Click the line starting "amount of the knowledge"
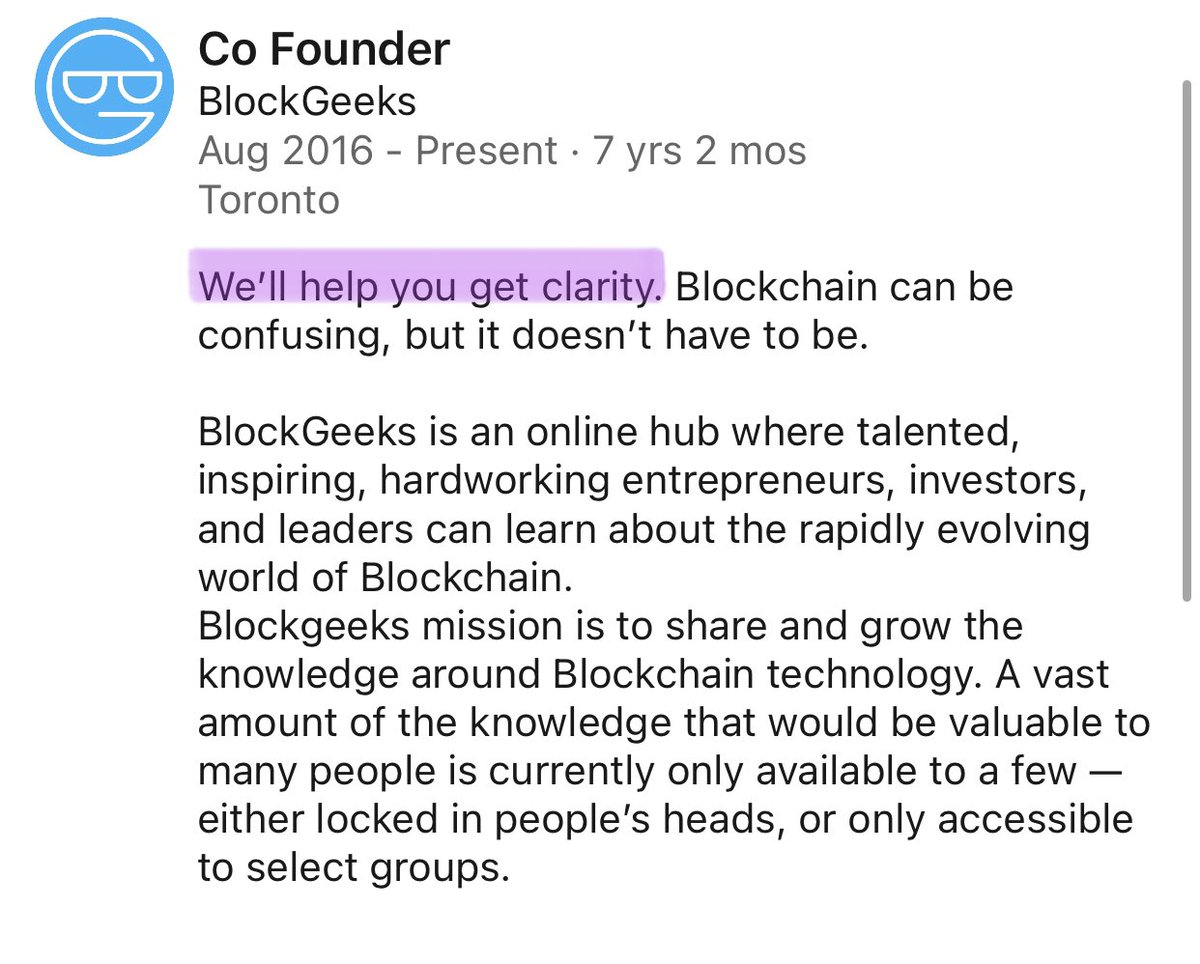Image resolution: width=1200 pixels, height=964 pixels. tap(674, 722)
